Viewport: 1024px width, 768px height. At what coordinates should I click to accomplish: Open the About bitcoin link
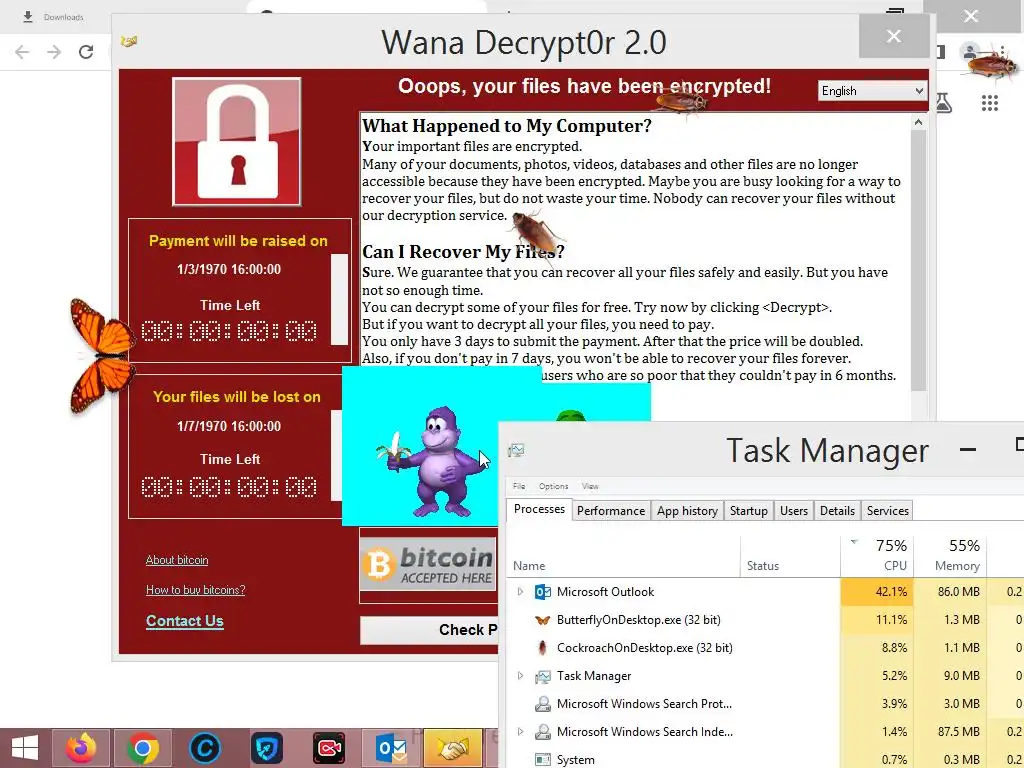(177, 560)
